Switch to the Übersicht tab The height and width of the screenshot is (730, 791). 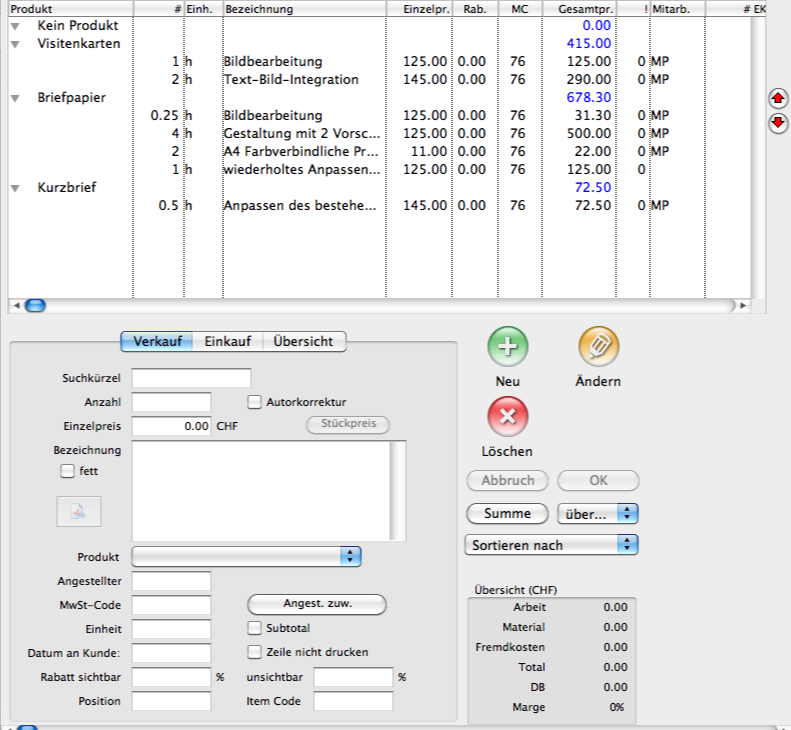click(x=303, y=342)
